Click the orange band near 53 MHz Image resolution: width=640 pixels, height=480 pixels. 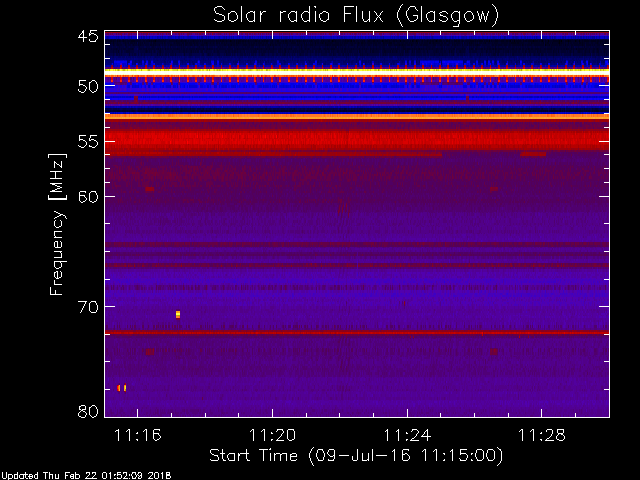coord(357,117)
